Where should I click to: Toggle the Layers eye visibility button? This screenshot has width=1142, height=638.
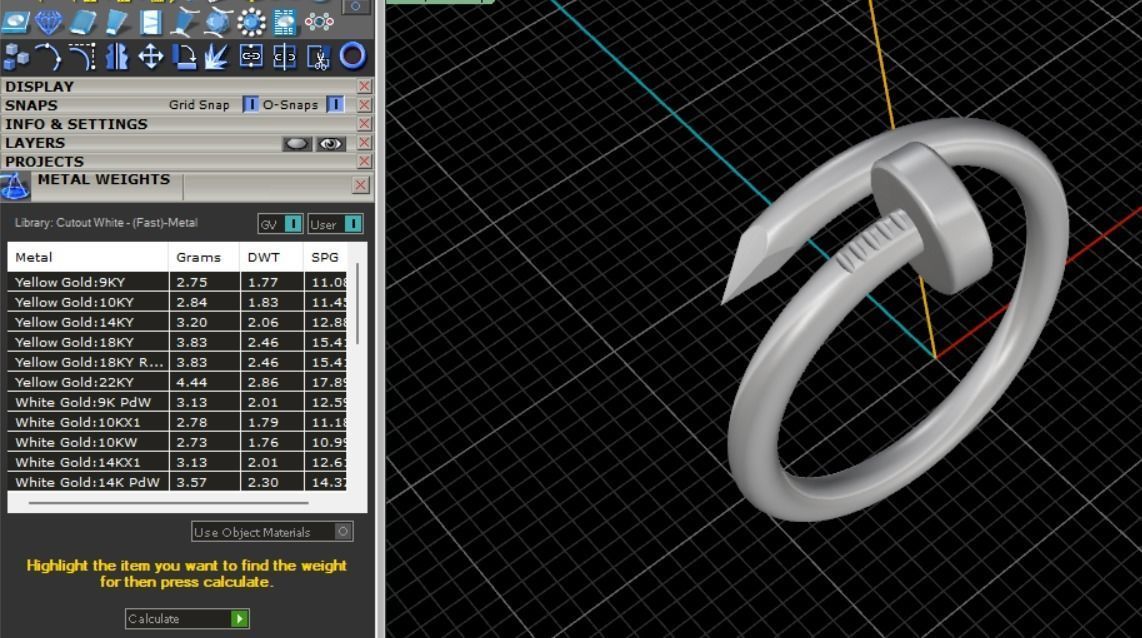point(331,143)
